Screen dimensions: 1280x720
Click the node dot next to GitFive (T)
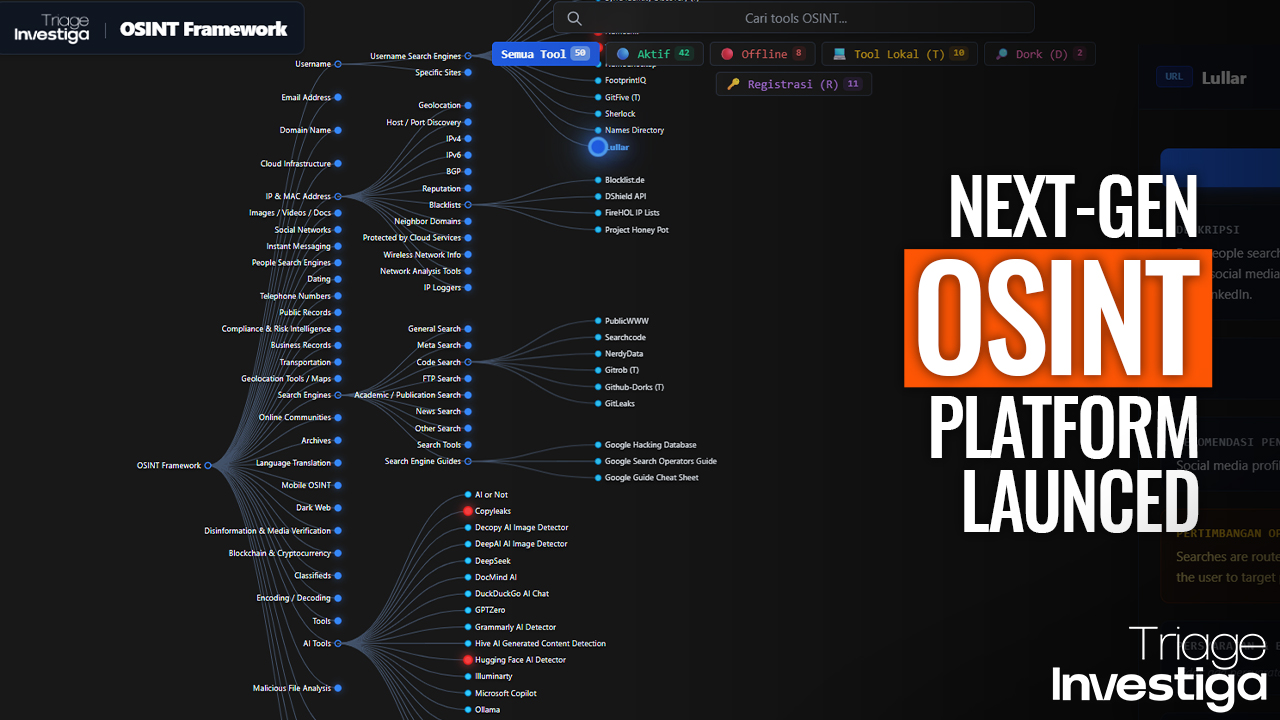598,97
